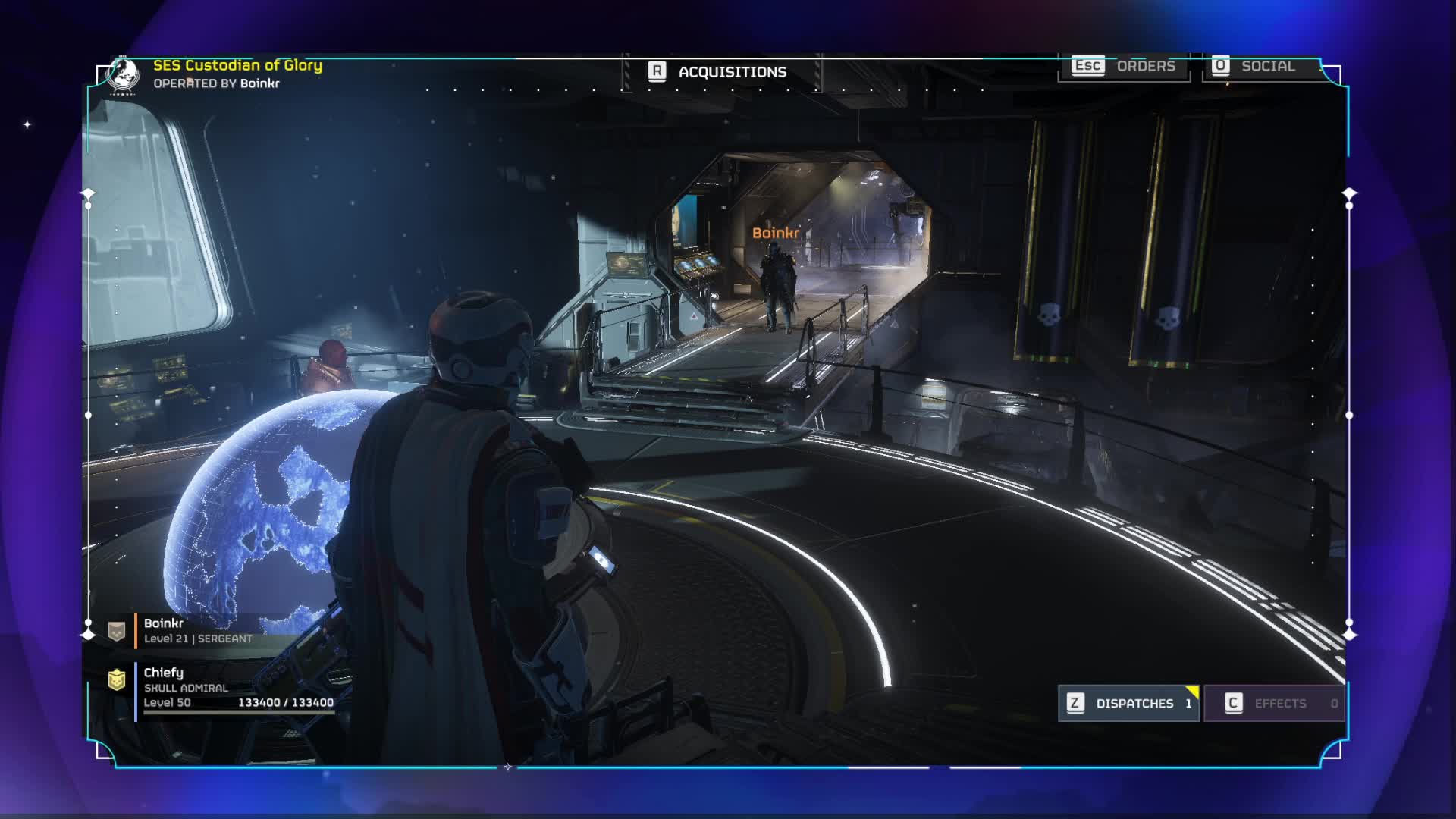Click the R key Acquisitions icon

pos(657,71)
